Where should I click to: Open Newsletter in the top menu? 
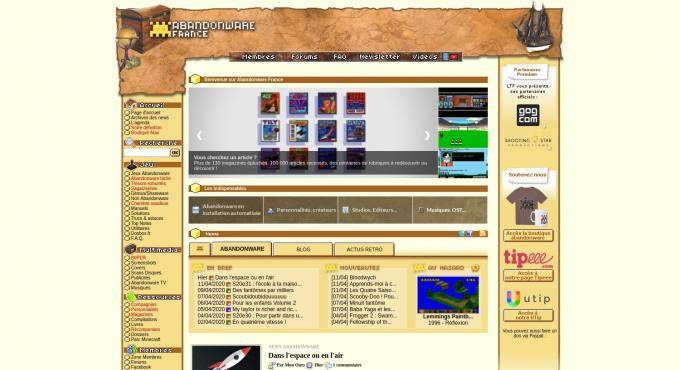pos(379,57)
